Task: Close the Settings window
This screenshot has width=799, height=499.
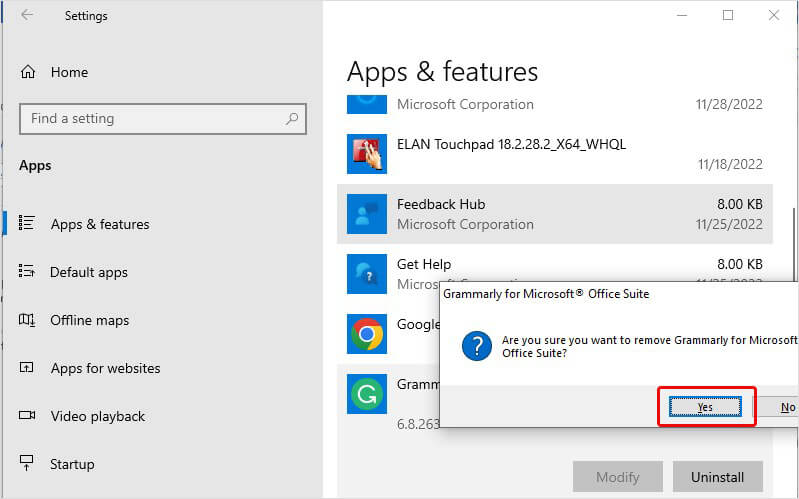Action: pos(774,15)
